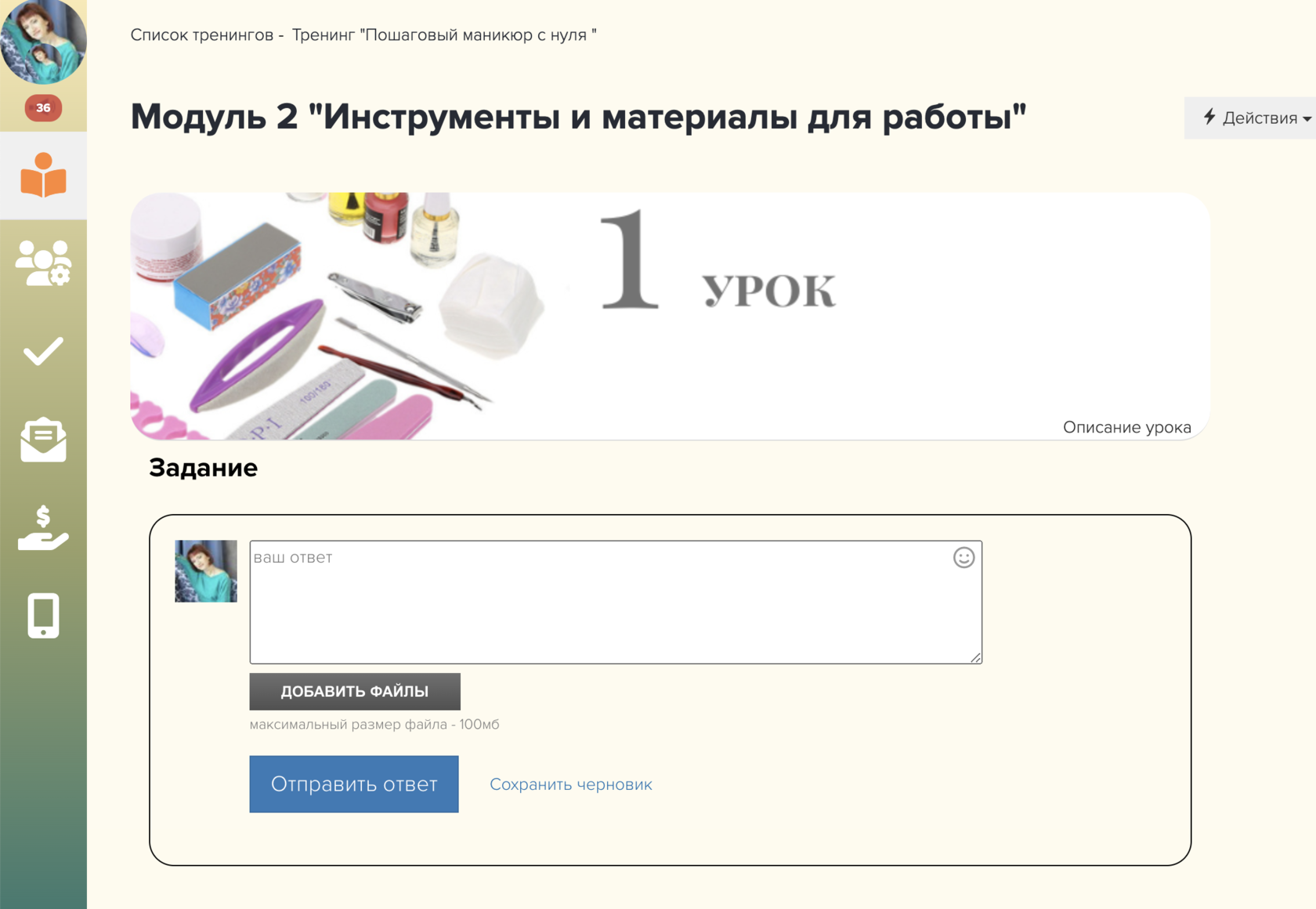Image resolution: width=1316 pixels, height=909 pixels.
Task: Click the red 36 notifications badge
Action: [x=43, y=108]
